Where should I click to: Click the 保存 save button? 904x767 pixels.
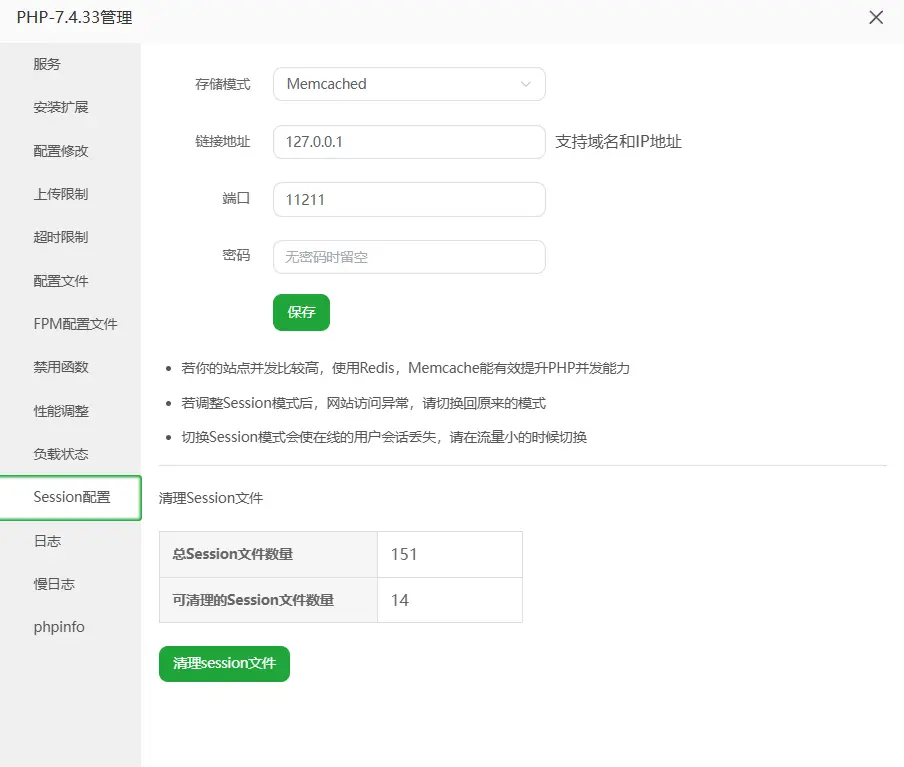click(x=300, y=312)
